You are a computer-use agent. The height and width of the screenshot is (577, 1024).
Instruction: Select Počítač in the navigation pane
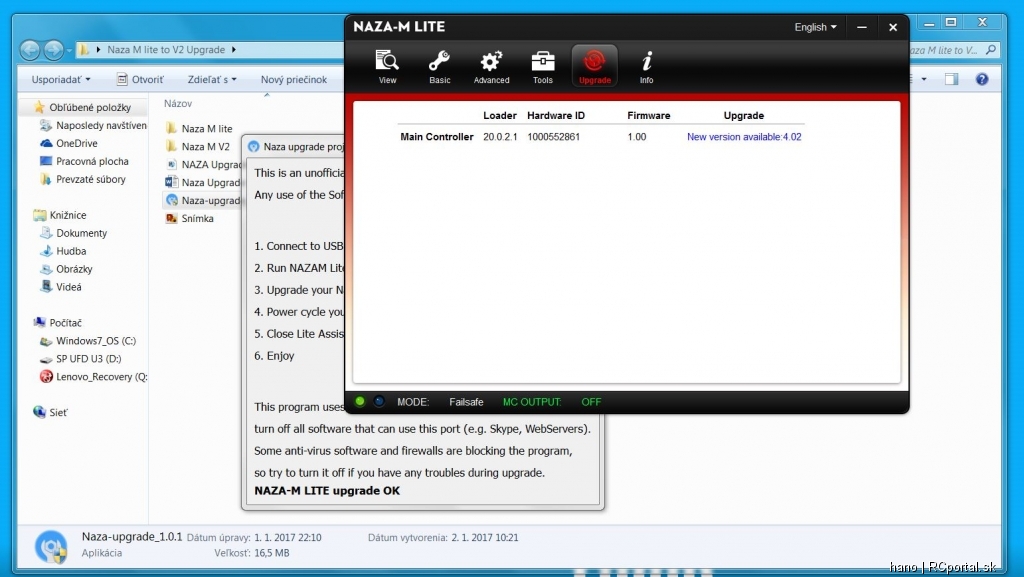[57, 322]
